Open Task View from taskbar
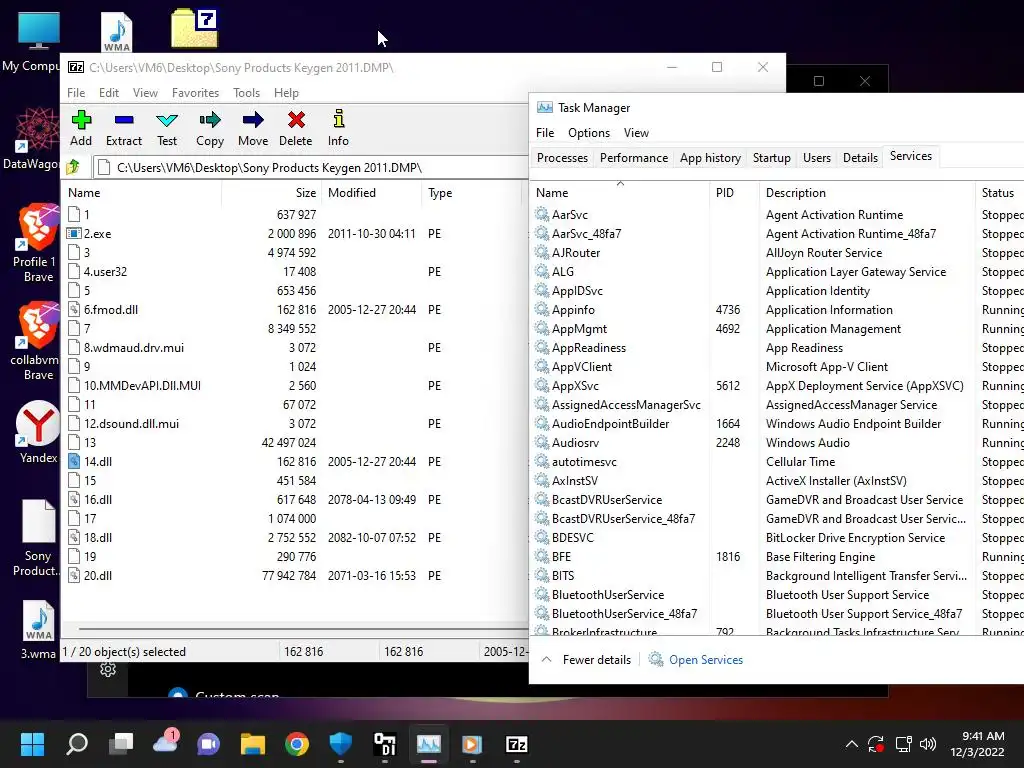The width and height of the screenshot is (1024, 768). [121, 744]
